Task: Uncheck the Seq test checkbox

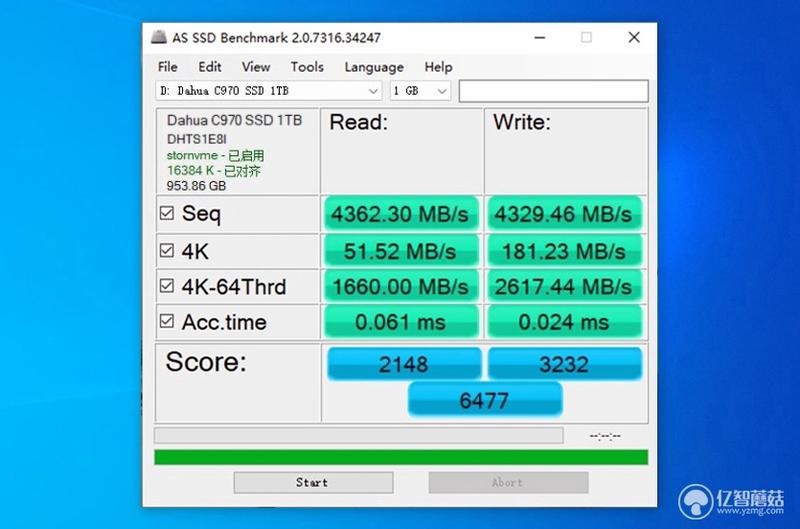Action: [x=167, y=213]
